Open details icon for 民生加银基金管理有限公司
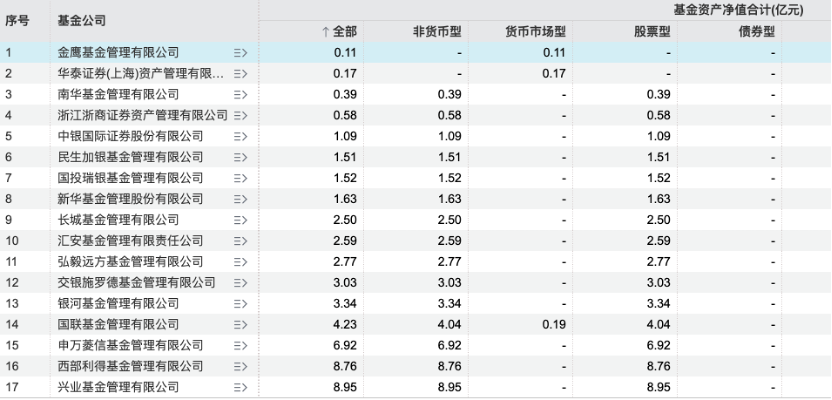 (x=240, y=157)
